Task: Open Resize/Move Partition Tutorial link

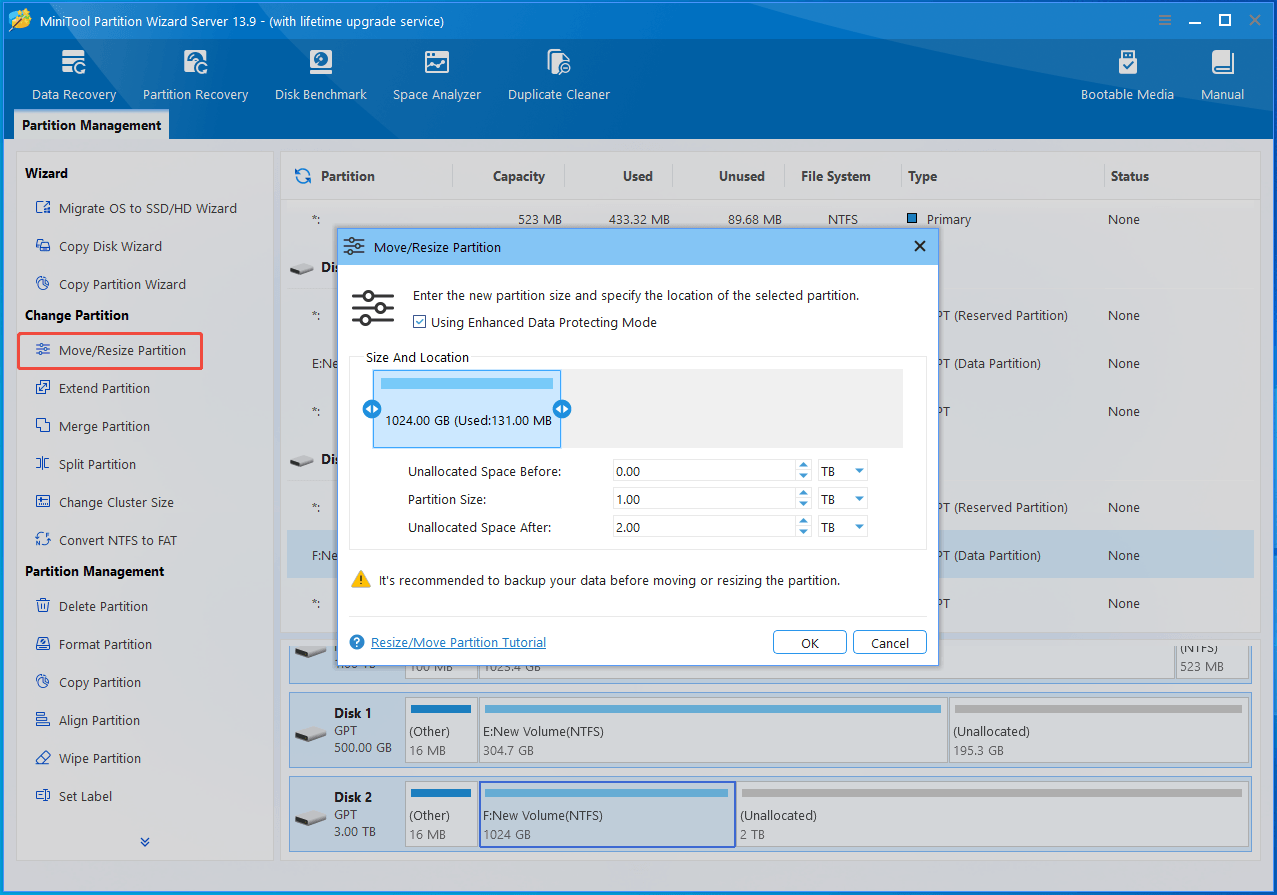Action: 458,642
